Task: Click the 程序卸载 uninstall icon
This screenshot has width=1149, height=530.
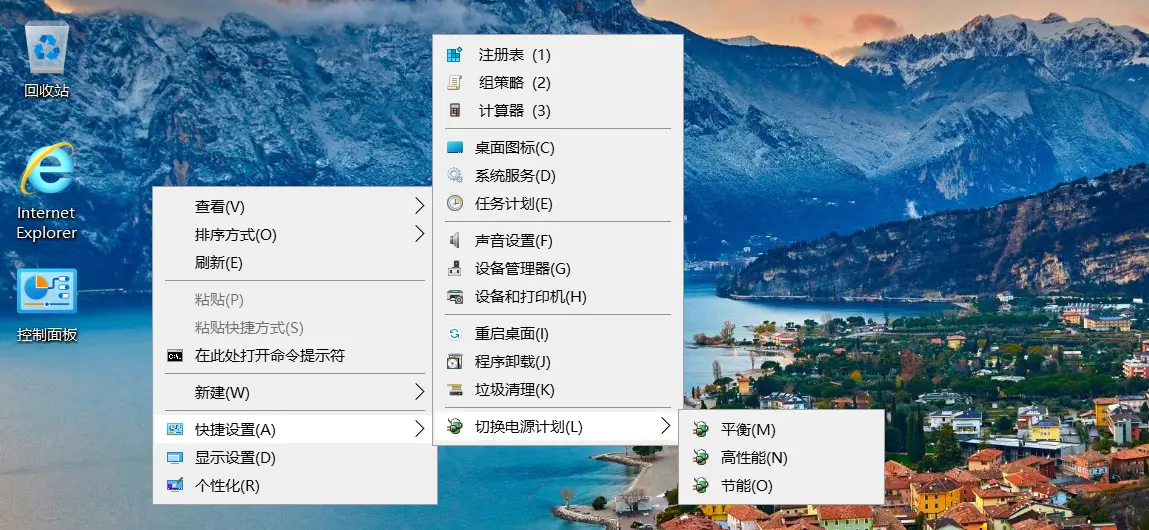Action: pos(455,361)
